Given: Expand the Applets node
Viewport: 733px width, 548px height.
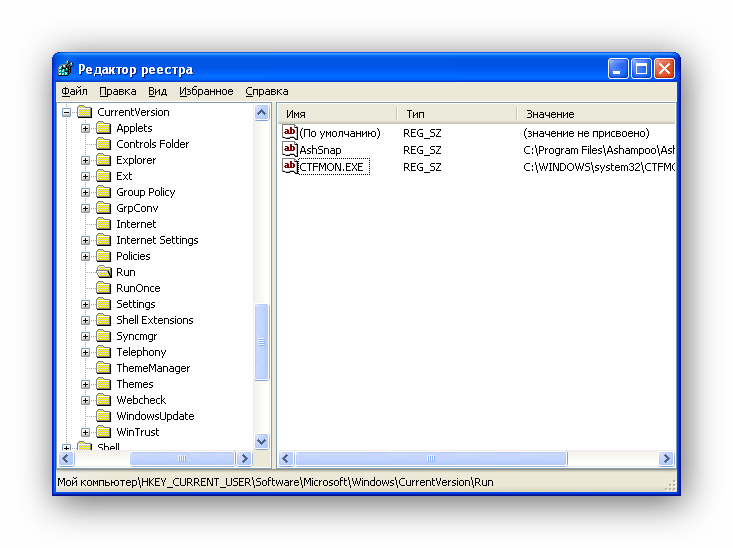Looking at the screenshot, I should (x=85, y=128).
